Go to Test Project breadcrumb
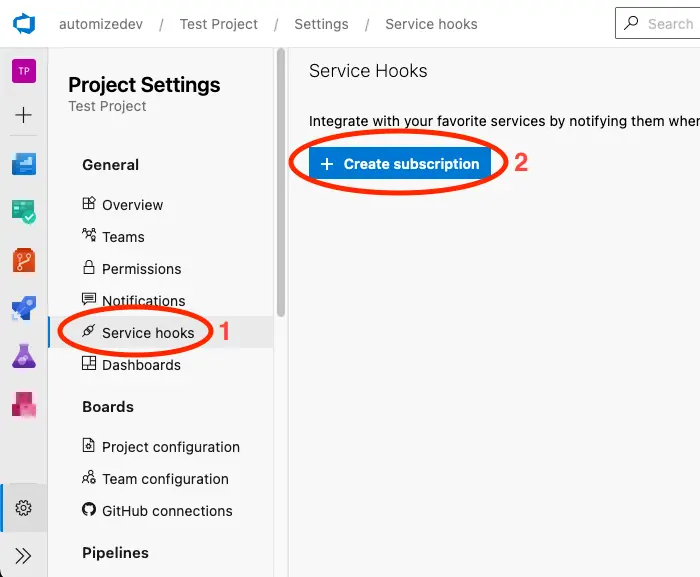Image resolution: width=700 pixels, height=577 pixels. click(x=219, y=24)
